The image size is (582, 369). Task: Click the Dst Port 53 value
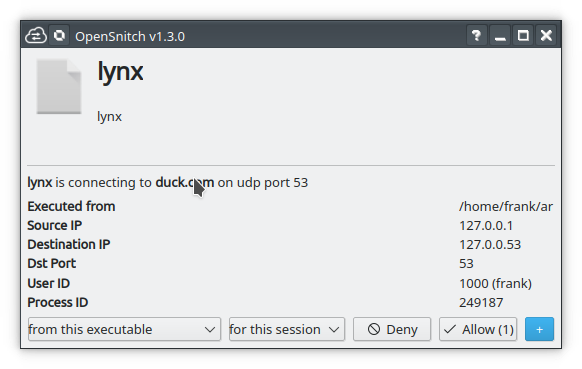point(466,264)
